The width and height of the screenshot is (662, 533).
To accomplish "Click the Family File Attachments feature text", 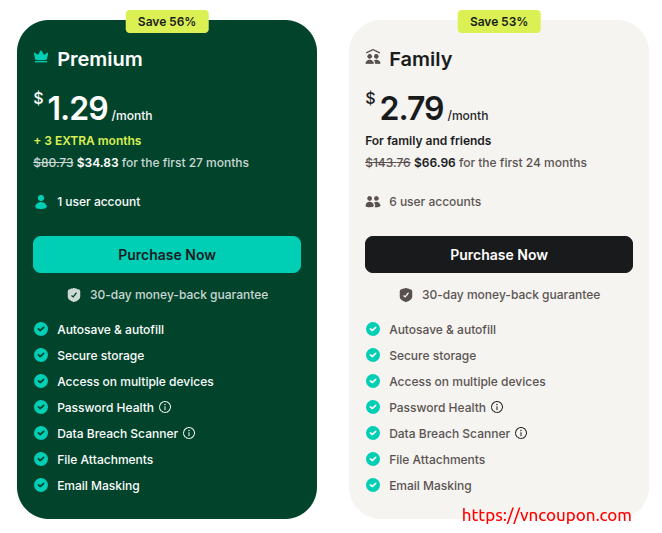I will pyautogui.click(x=437, y=460).
